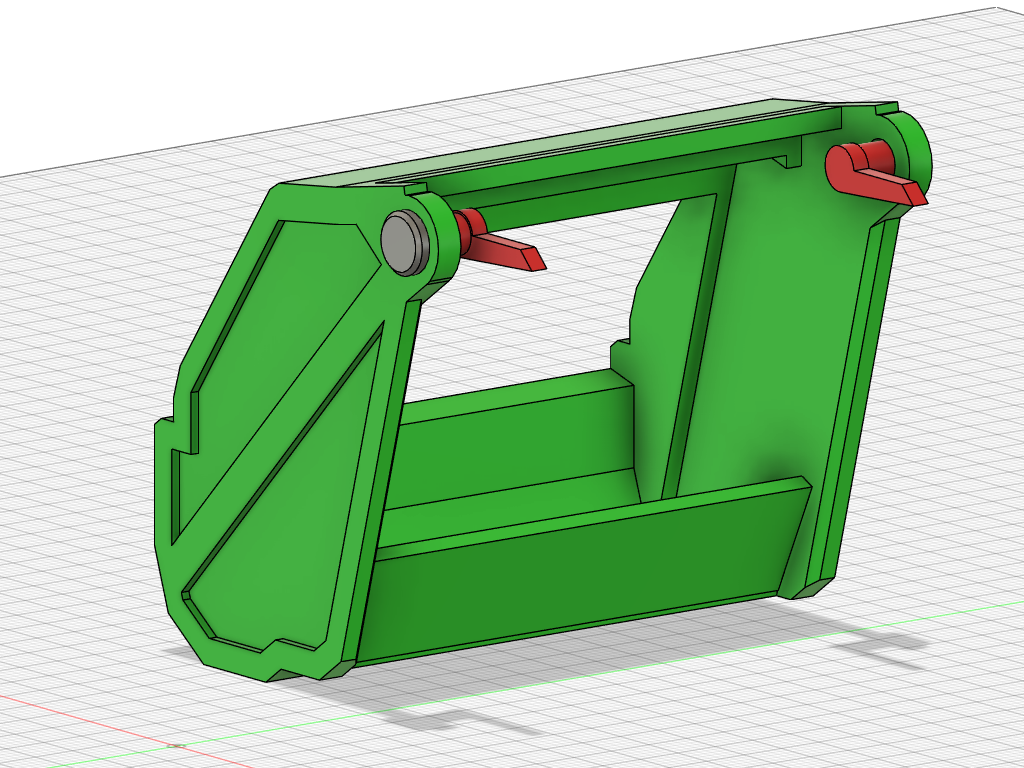The width and height of the screenshot is (1024, 768).
Task: Select the red lever next to the gray pin
Action: [500, 242]
